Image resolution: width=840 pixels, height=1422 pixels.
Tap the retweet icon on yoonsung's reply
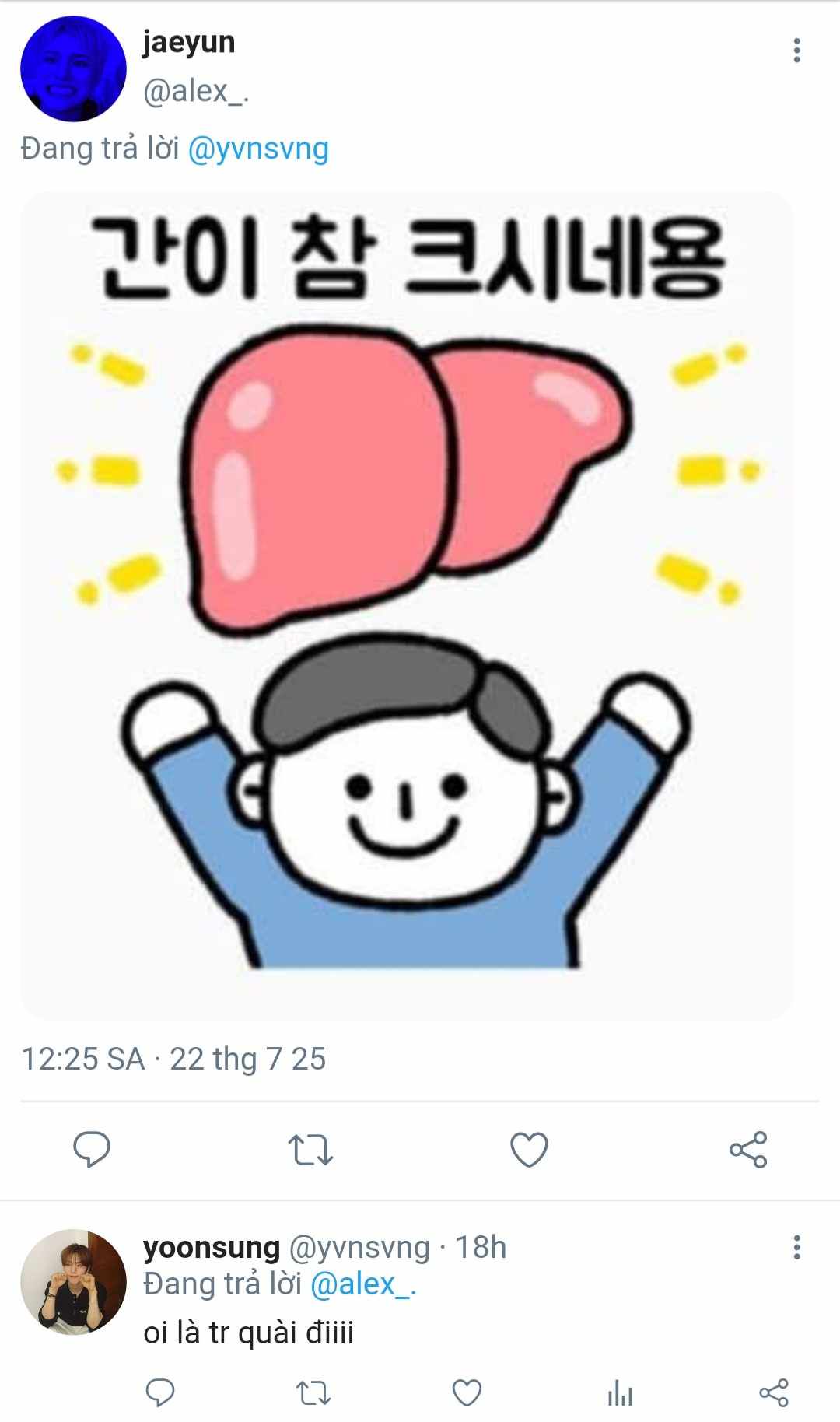[313, 1392]
